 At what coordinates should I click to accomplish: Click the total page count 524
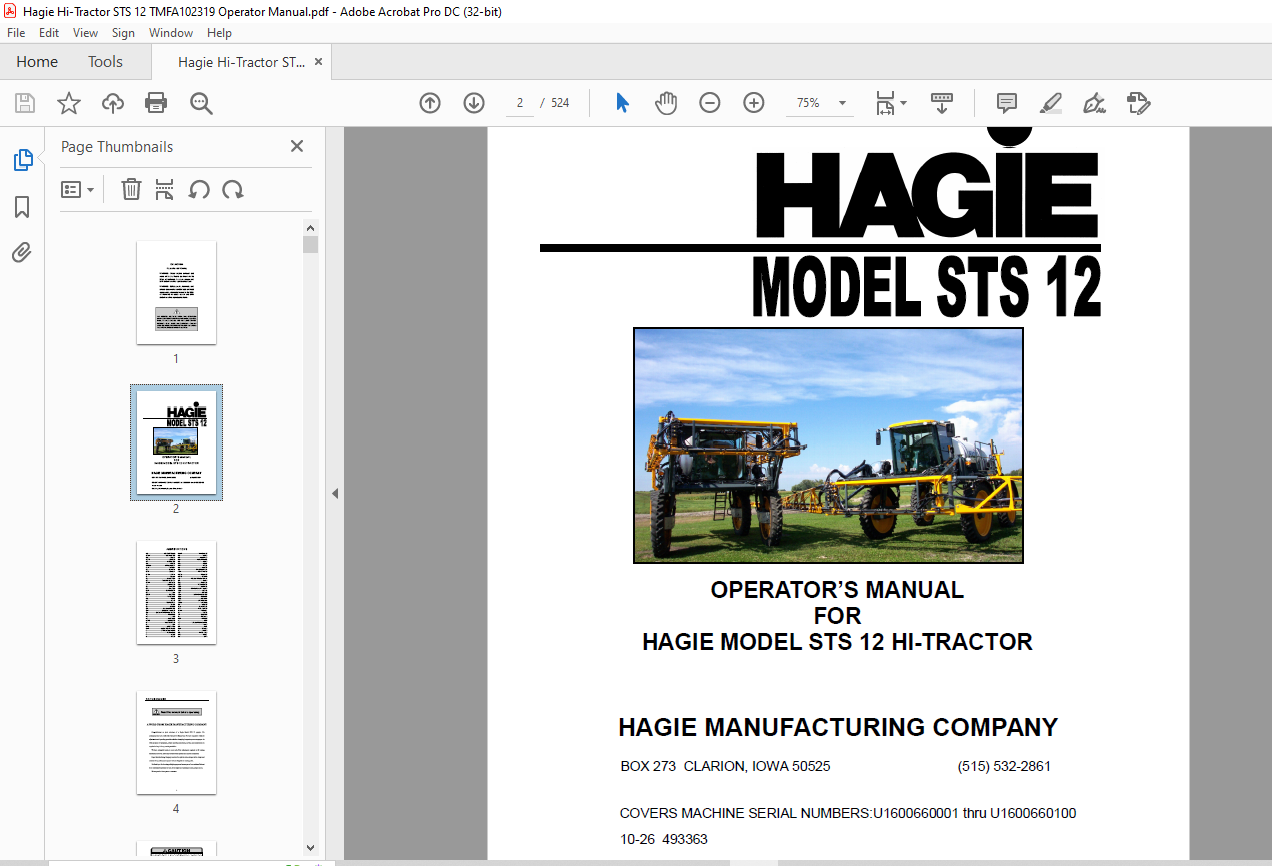pyautogui.click(x=560, y=103)
